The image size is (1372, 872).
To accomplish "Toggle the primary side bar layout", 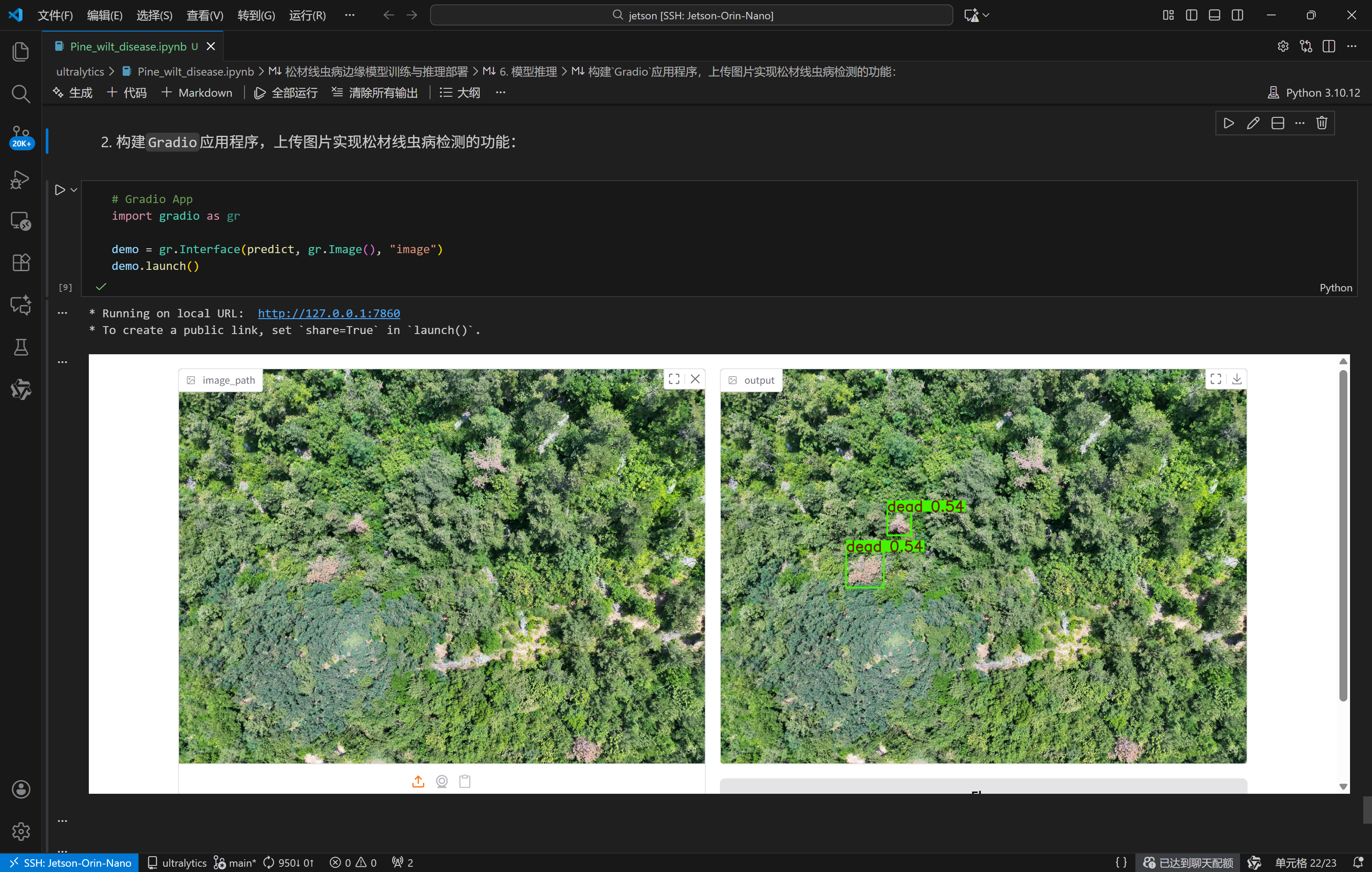I will 1191,15.
